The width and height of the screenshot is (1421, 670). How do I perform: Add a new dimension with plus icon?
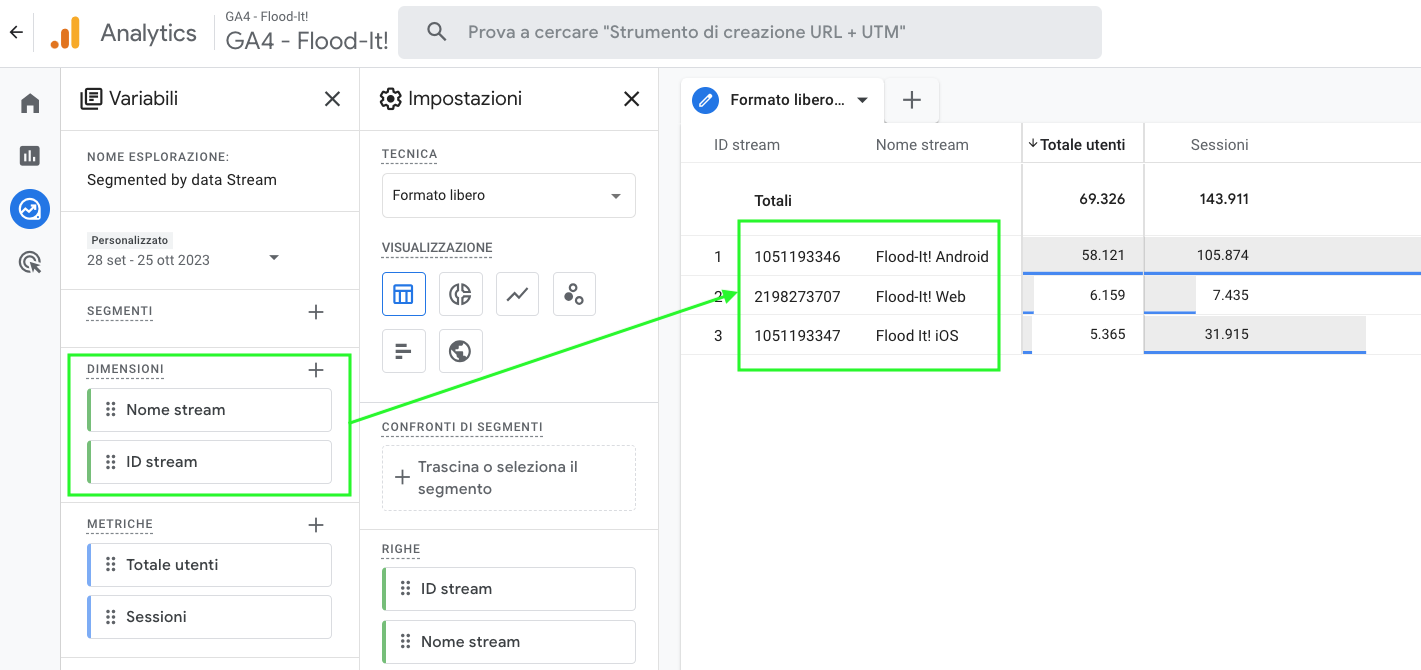click(x=316, y=370)
